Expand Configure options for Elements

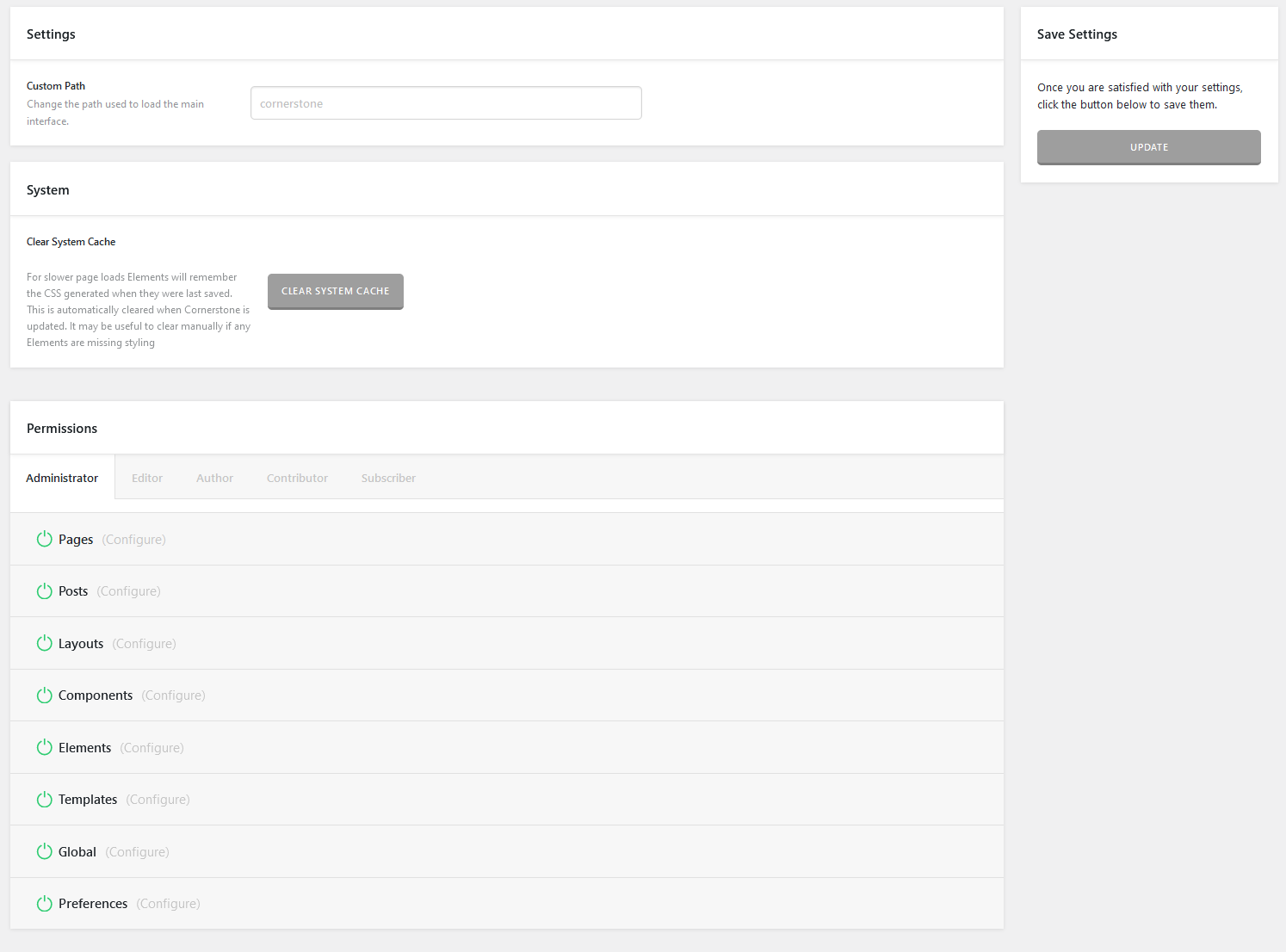pos(151,748)
